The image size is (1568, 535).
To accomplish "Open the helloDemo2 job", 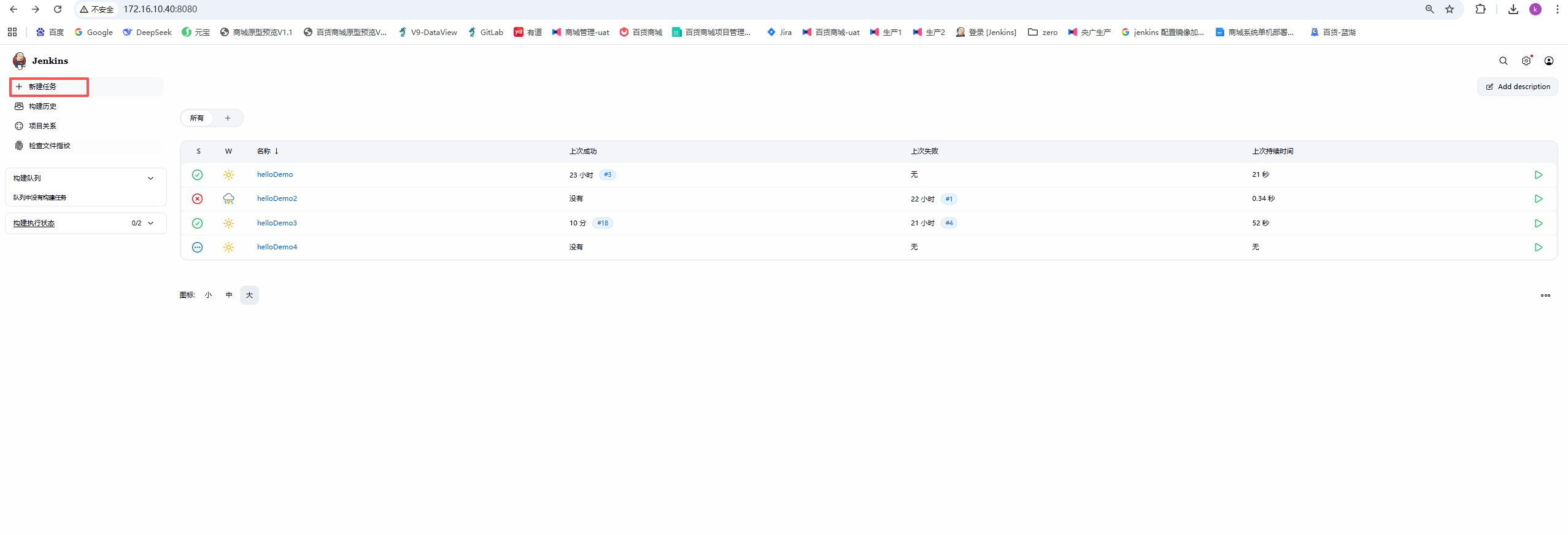I will [277, 198].
